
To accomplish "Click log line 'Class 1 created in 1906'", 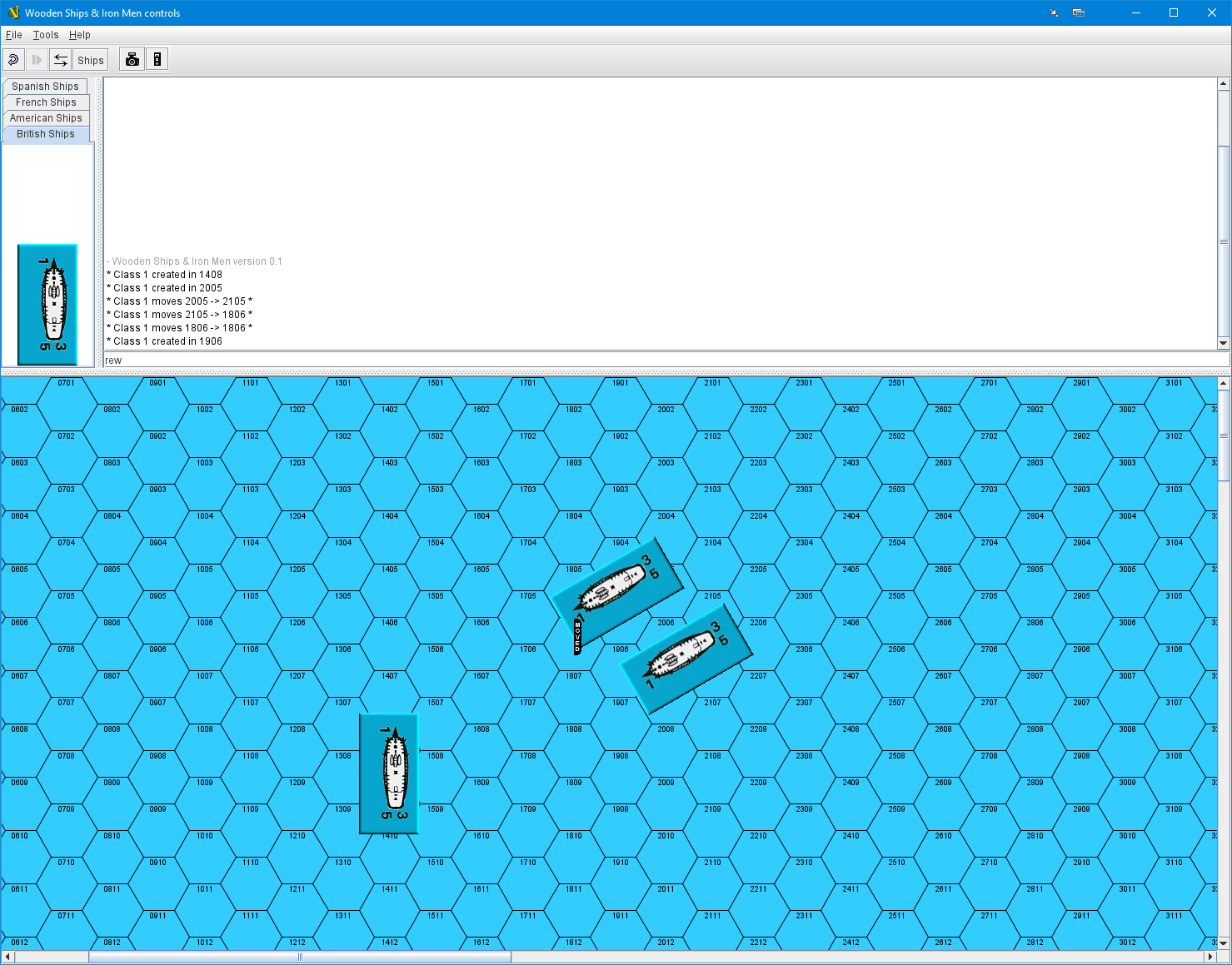I will coord(165,341).
